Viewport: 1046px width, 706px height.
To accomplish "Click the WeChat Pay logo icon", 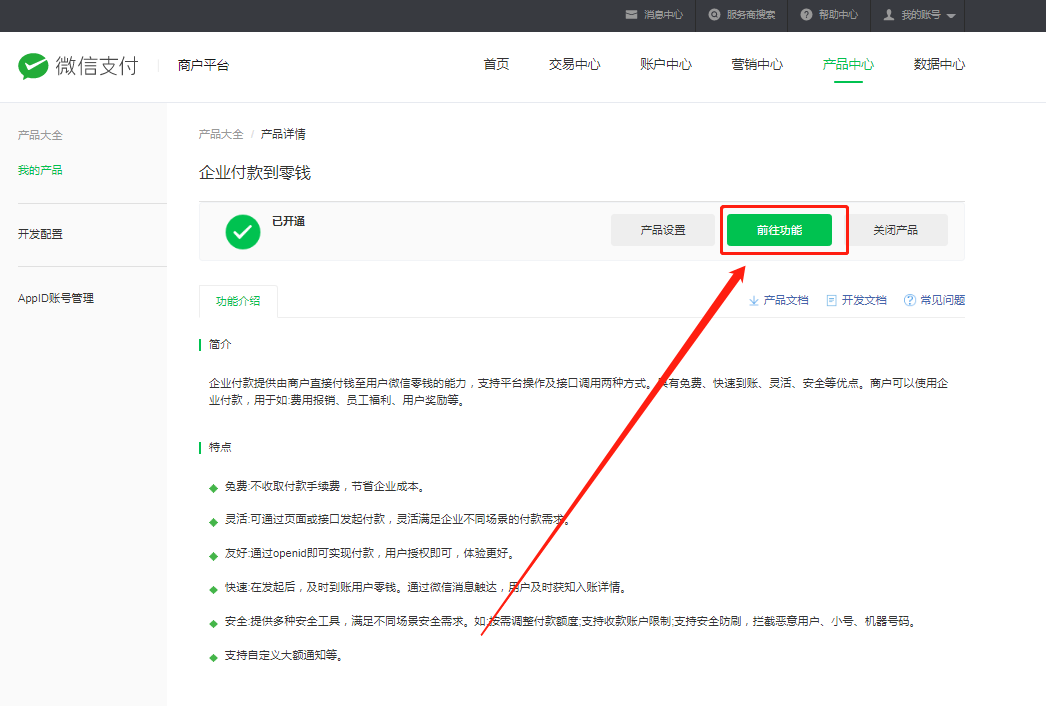I will (33, 66).
